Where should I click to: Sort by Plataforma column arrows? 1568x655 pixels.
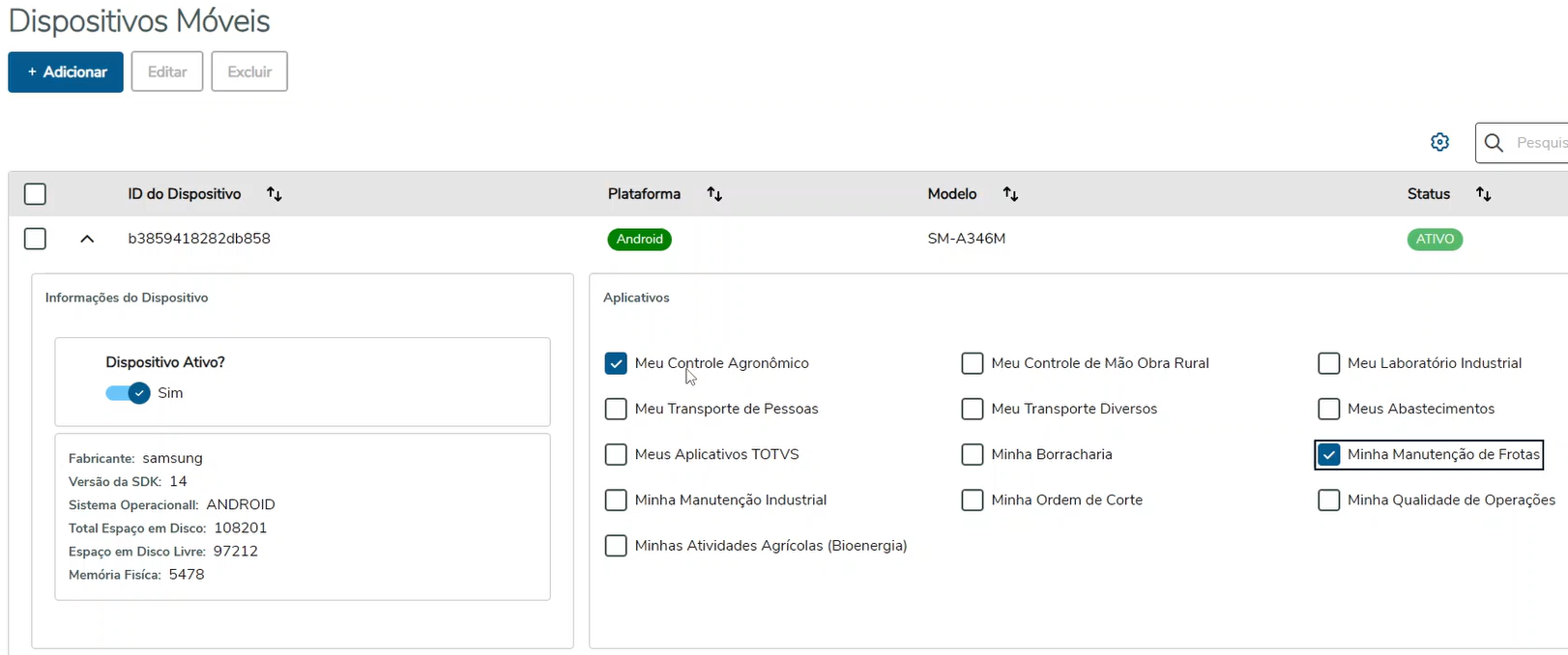coord(714,194)
